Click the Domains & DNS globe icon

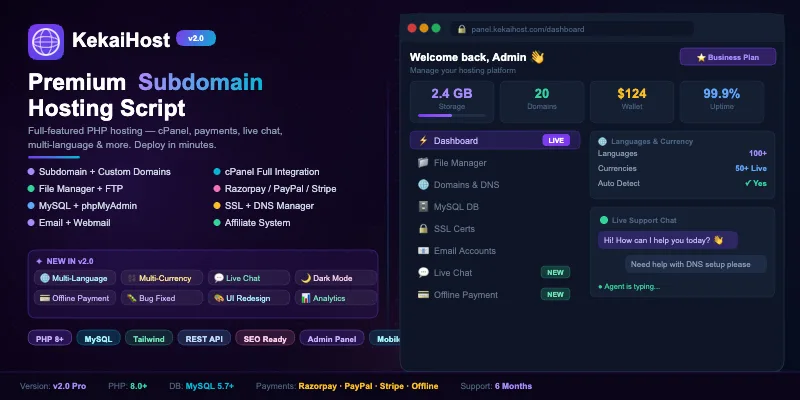click(423, 185)
